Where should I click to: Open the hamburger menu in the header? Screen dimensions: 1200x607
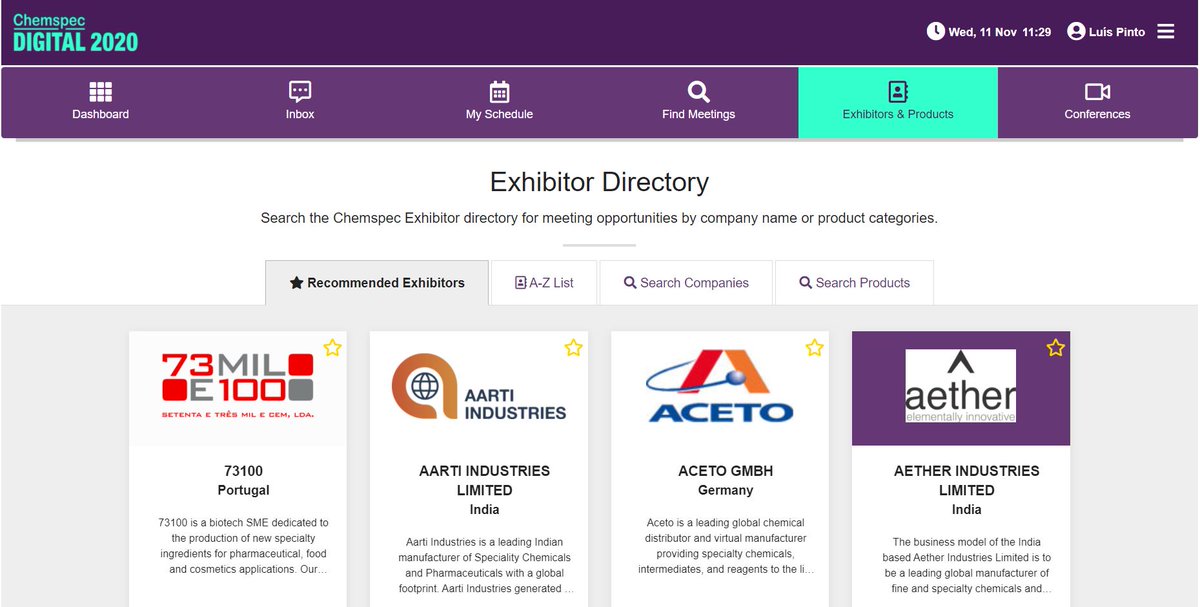1166,32
